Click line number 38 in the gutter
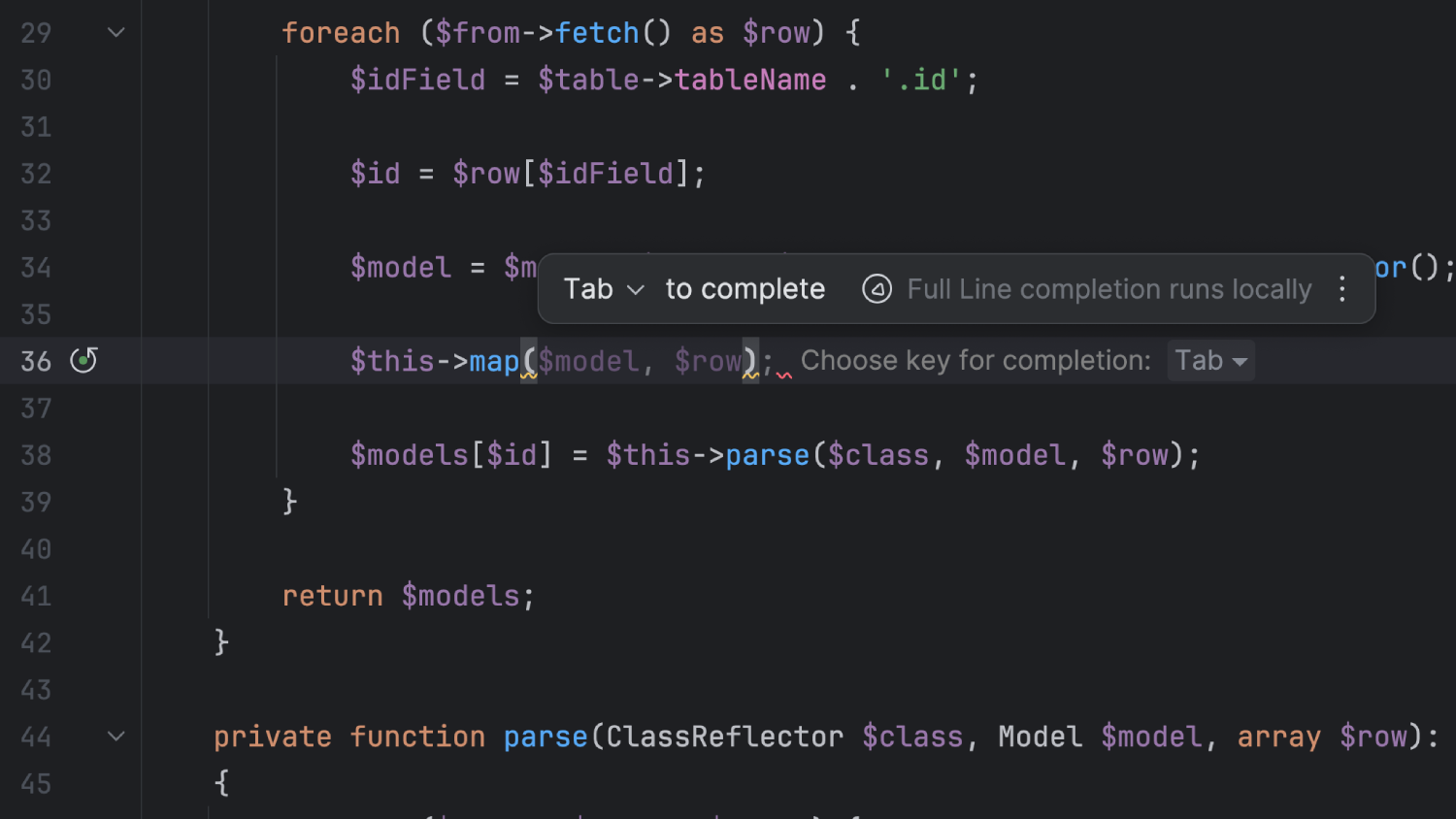The height and width of the screenshot is (819, 1456). [36, 455]
